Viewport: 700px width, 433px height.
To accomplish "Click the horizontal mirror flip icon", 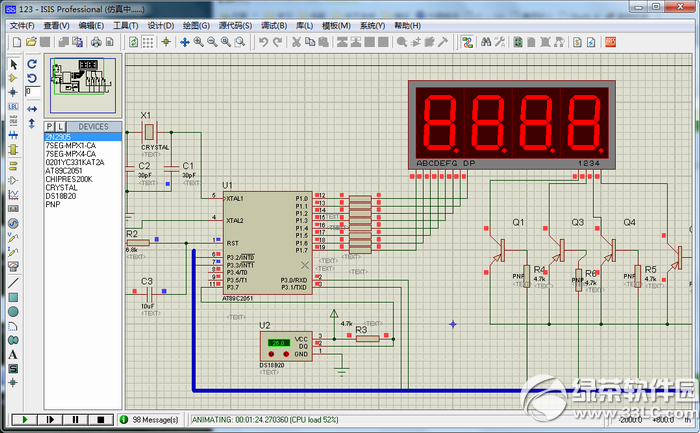I will pos(32,109).
